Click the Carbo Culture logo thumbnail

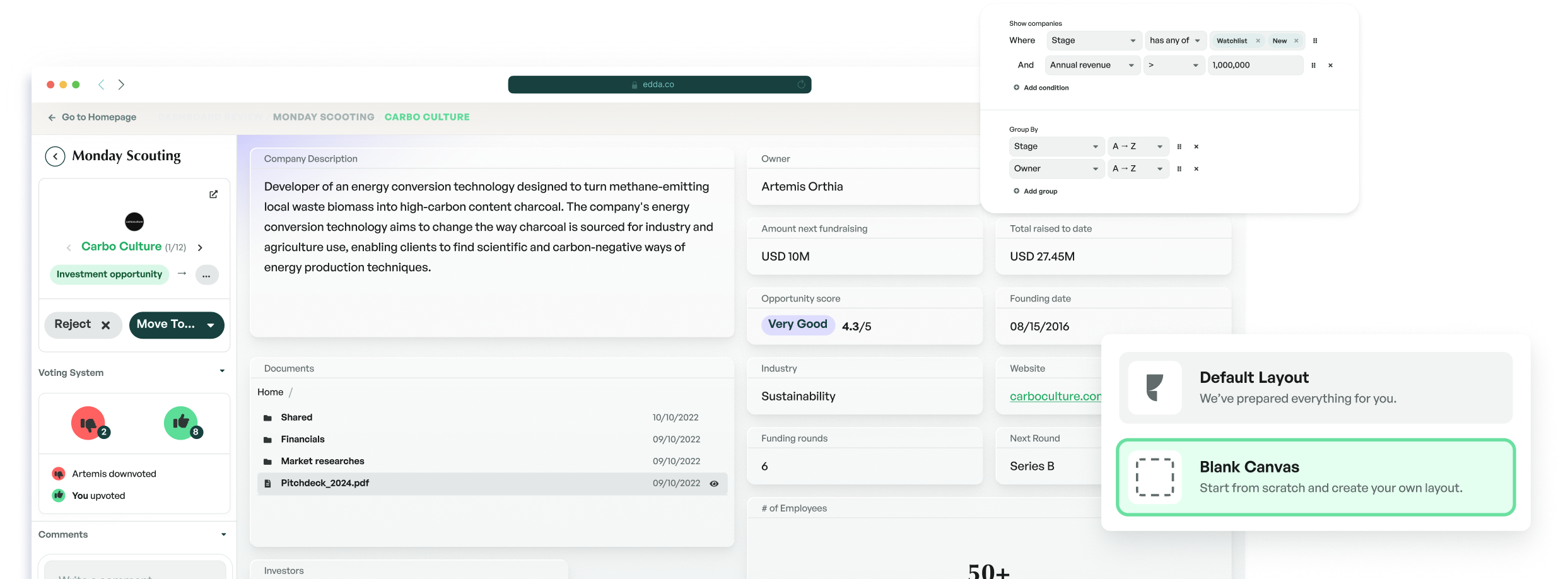134,221
